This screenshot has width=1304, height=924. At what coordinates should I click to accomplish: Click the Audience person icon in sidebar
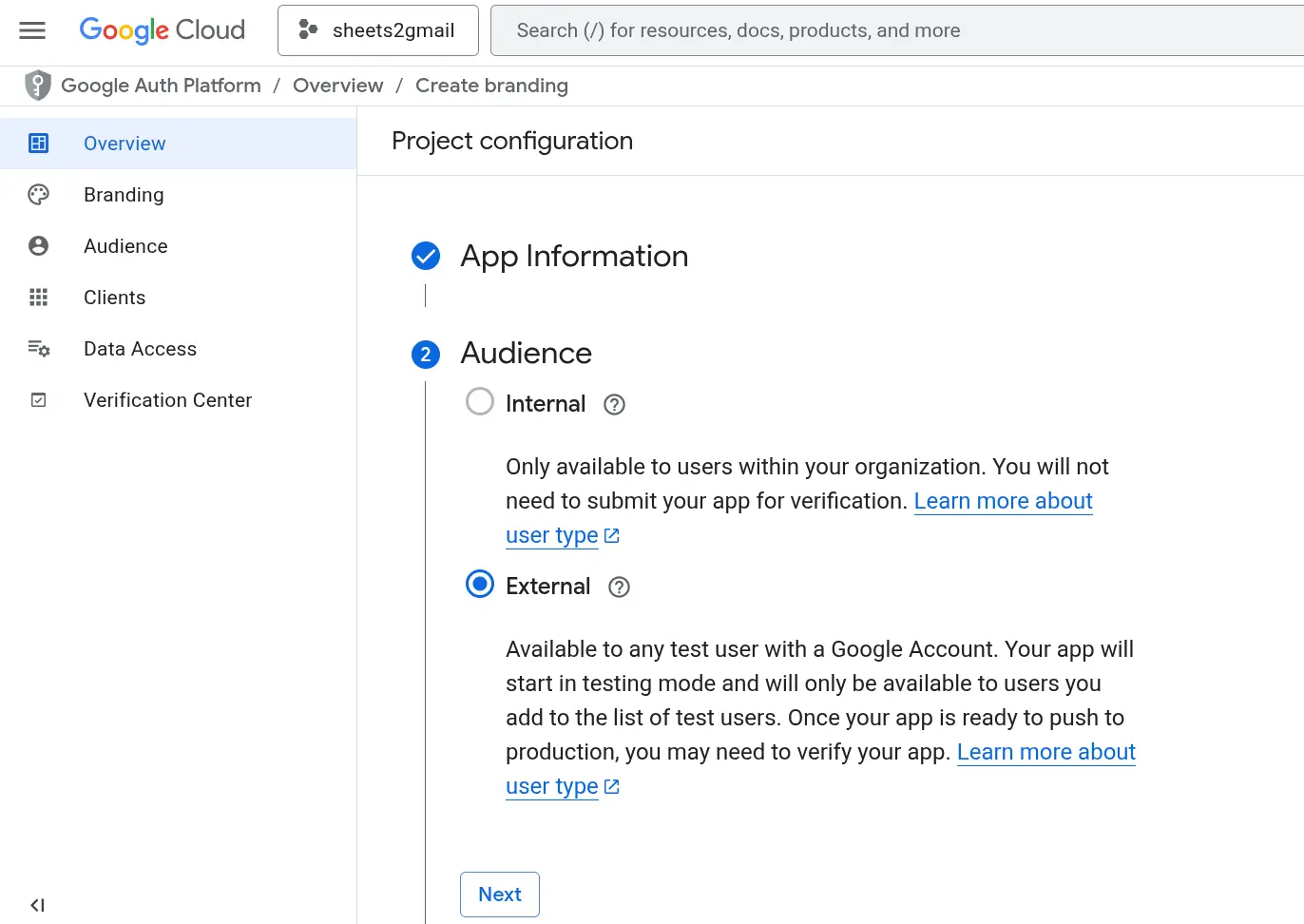(x=38, y=246)
